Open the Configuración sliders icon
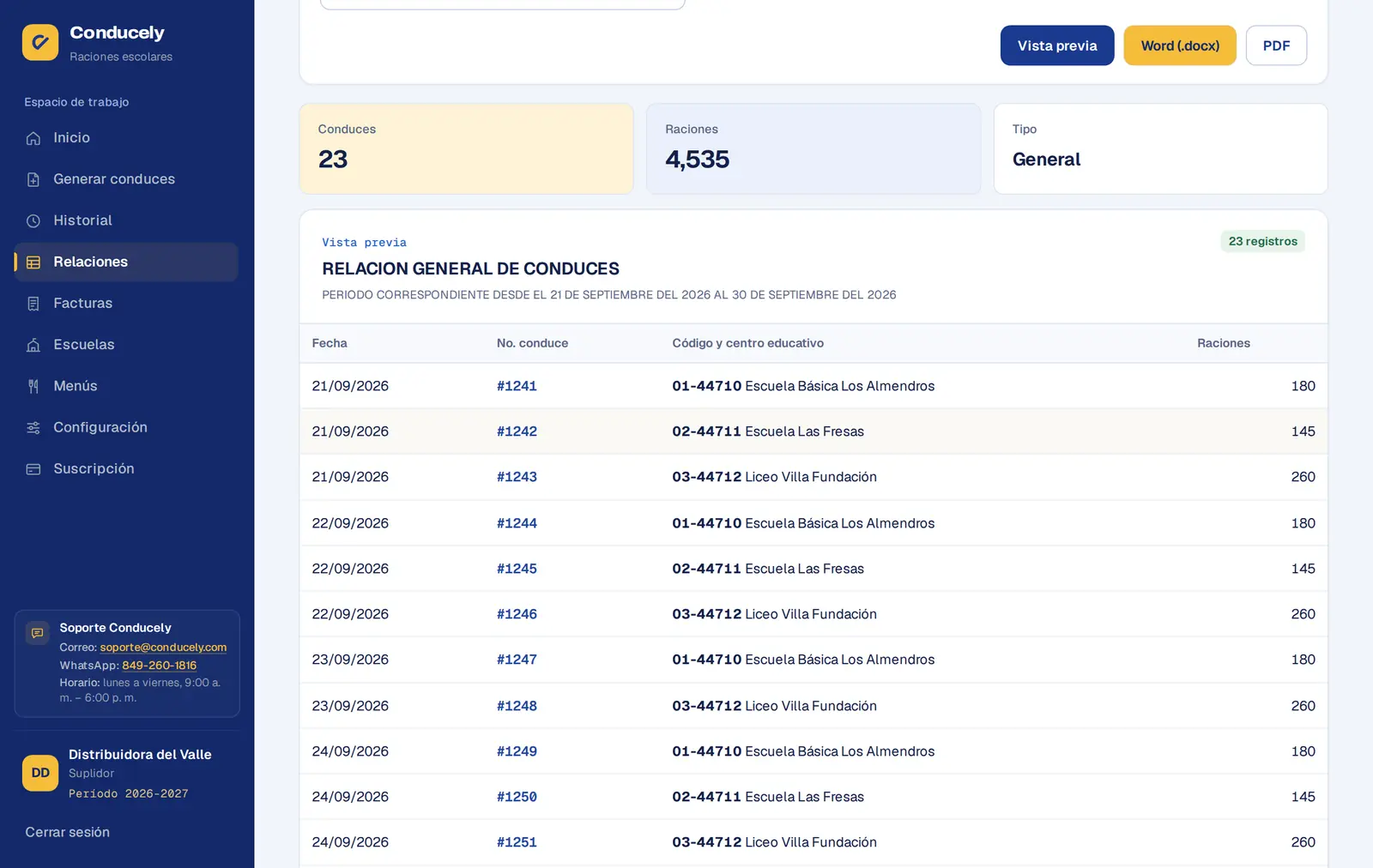1373x868 pixels. [33, 427]
